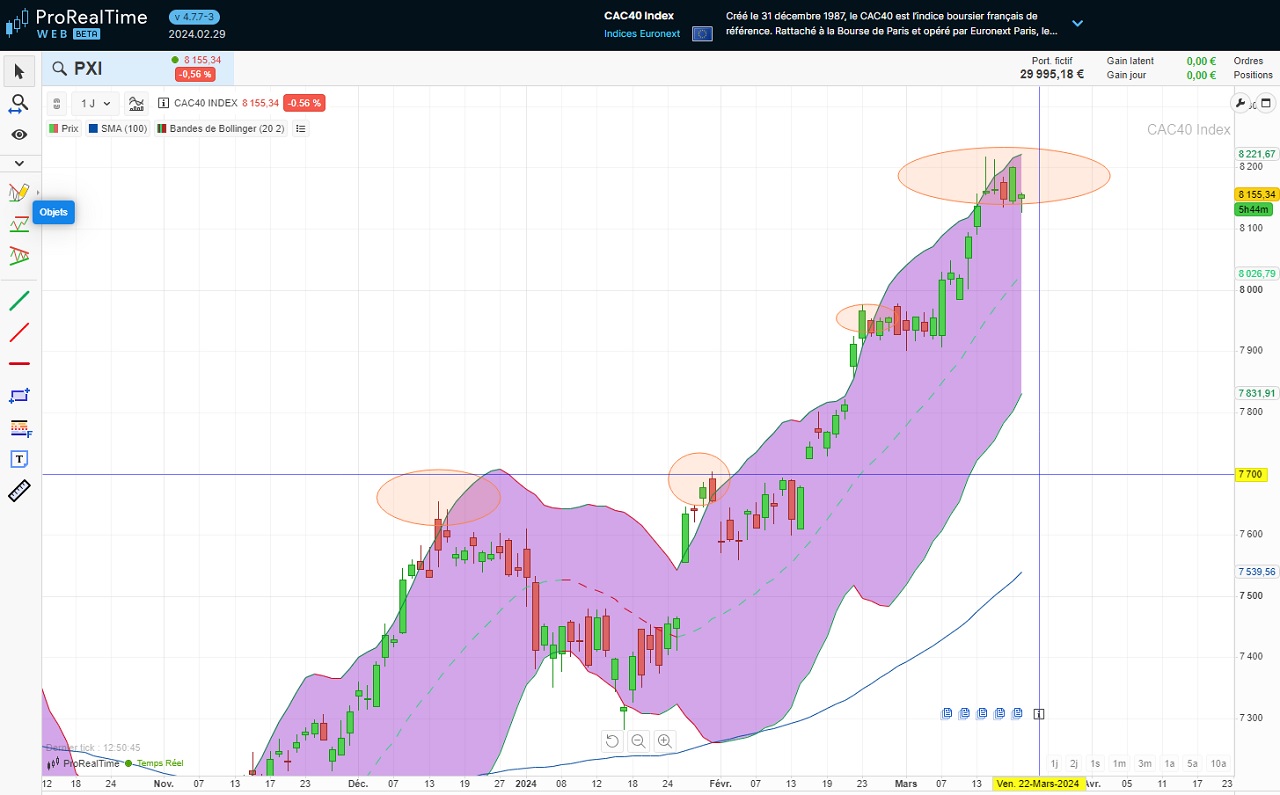1280x795 pixels.
Task: Select the text annotation tool
Action: 19,459
